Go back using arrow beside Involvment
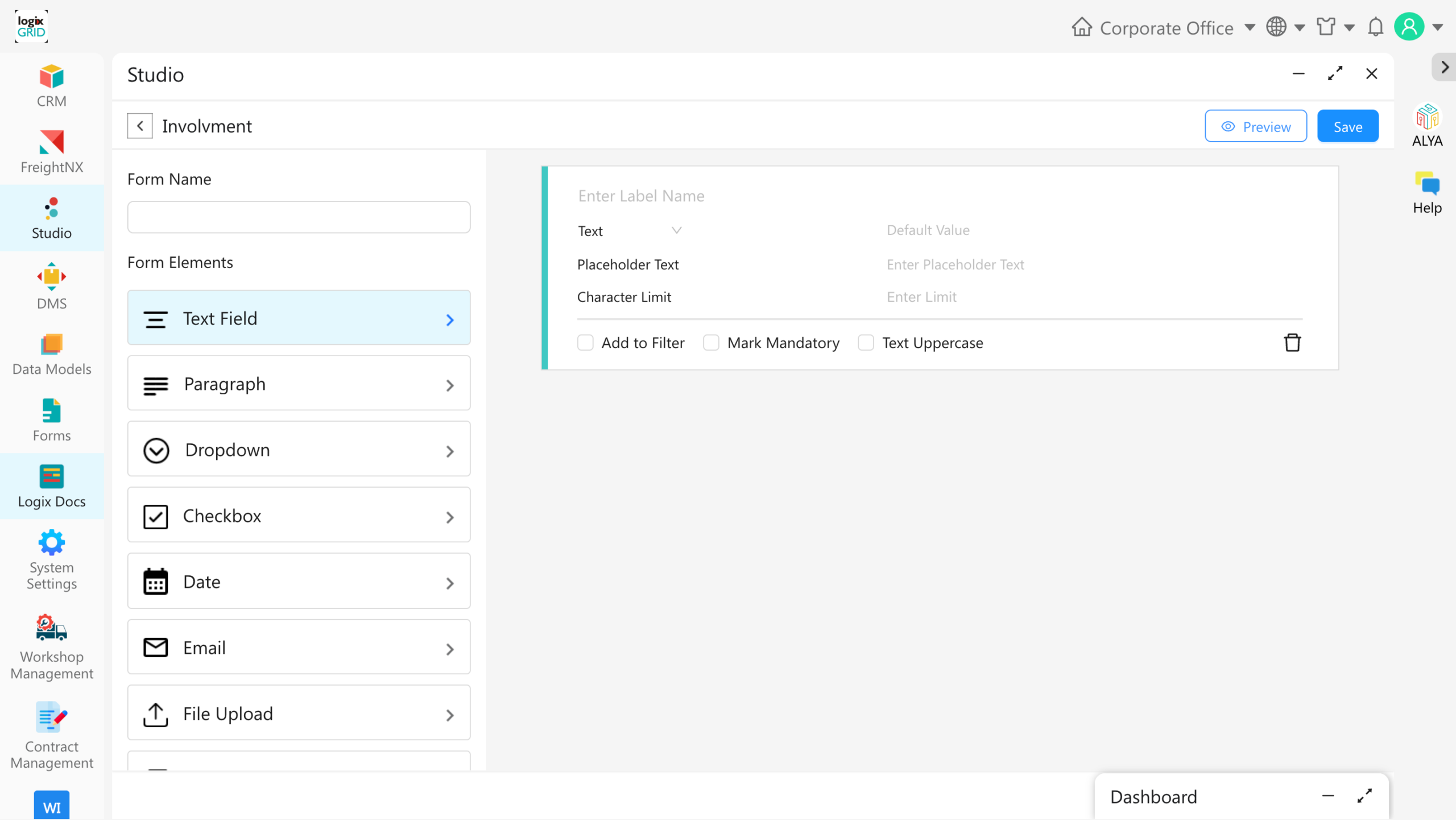 click(x=140, y=126)
